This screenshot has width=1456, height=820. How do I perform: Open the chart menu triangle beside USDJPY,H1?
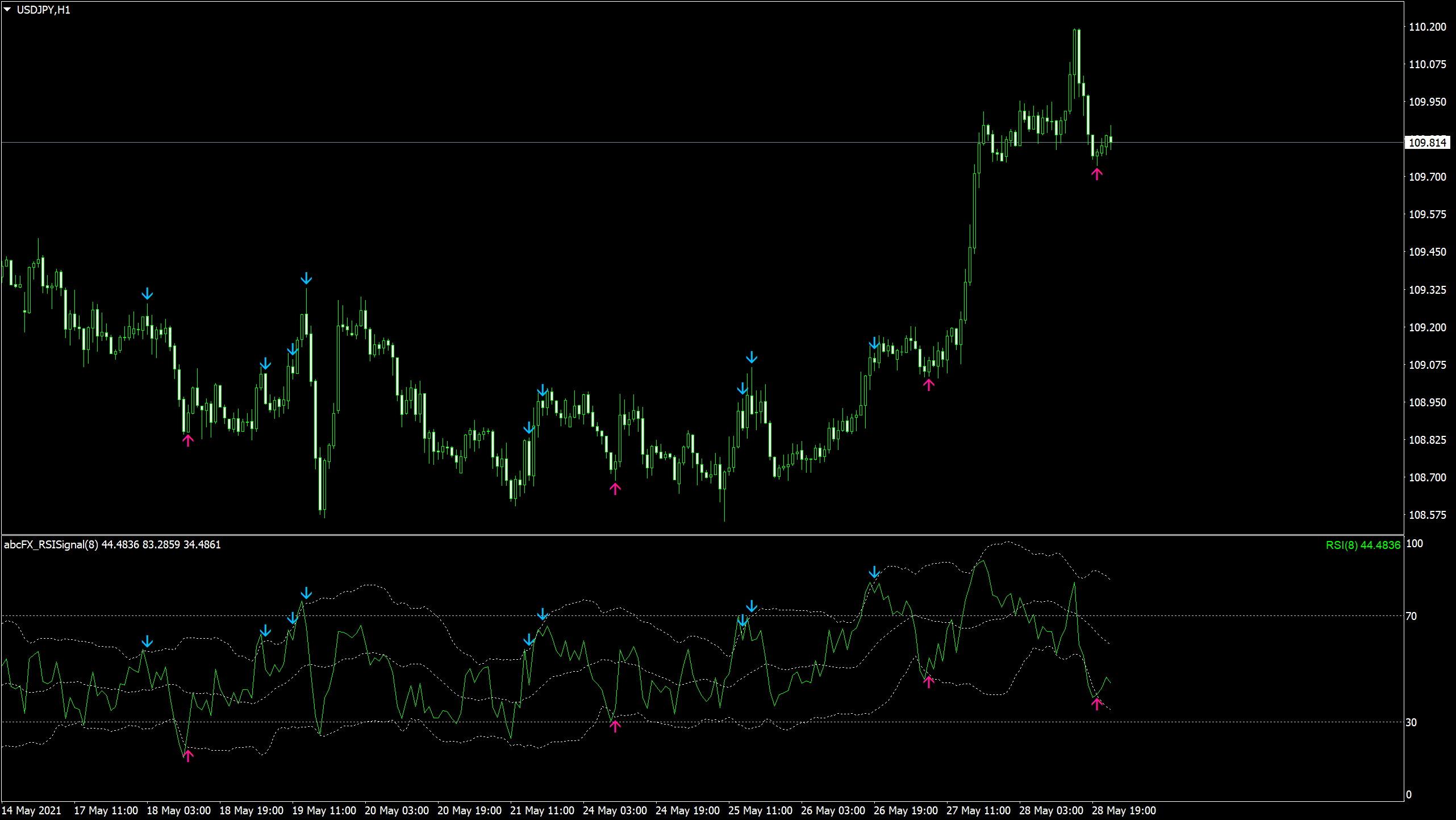point(7,10)
